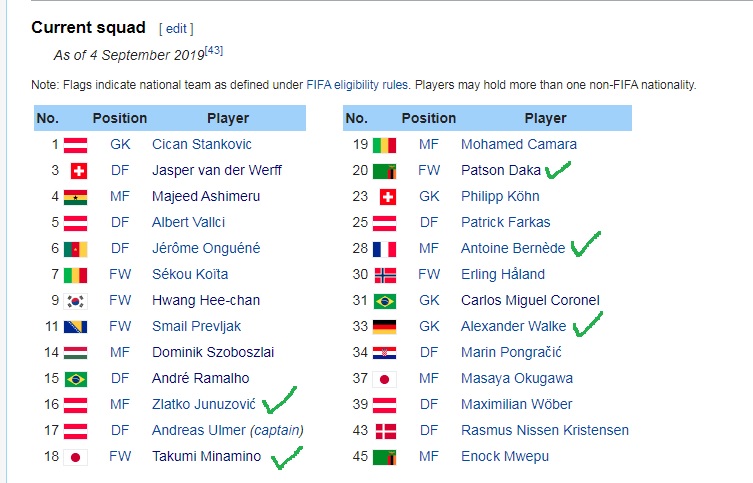This screenshot has height=483, width=753.
Task: Open citation reference 43
Action: tap(214, 50)
